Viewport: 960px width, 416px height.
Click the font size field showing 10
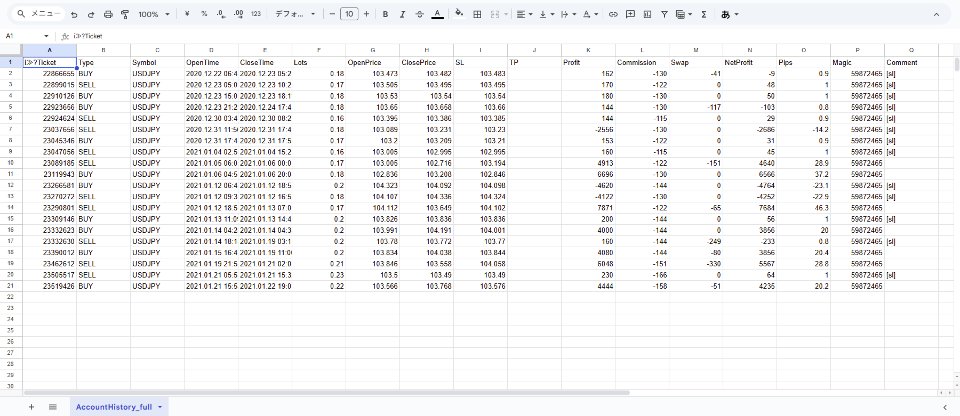[x=349, y=14]
